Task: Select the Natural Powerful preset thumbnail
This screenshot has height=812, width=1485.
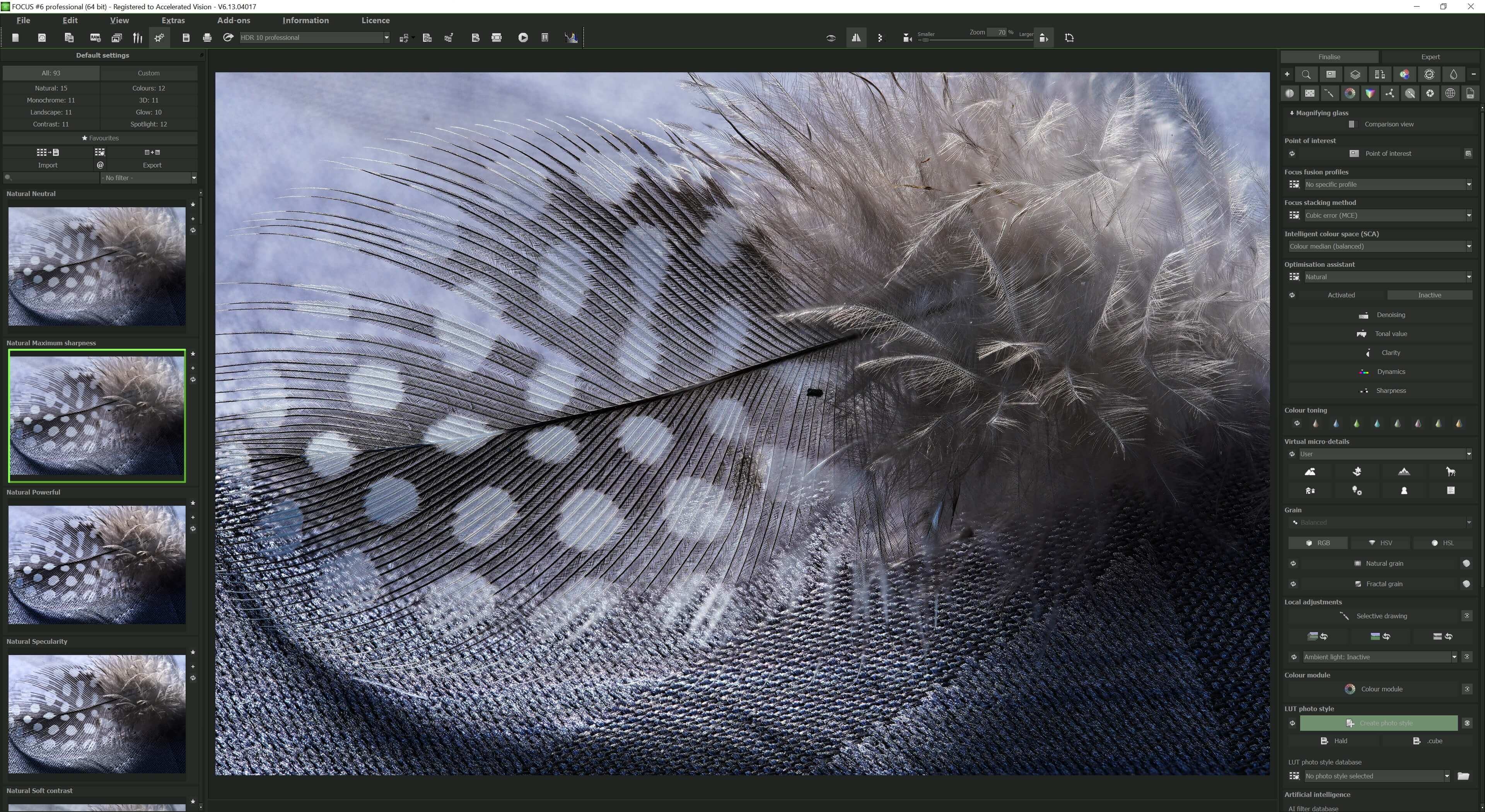Action: (97, 565)
